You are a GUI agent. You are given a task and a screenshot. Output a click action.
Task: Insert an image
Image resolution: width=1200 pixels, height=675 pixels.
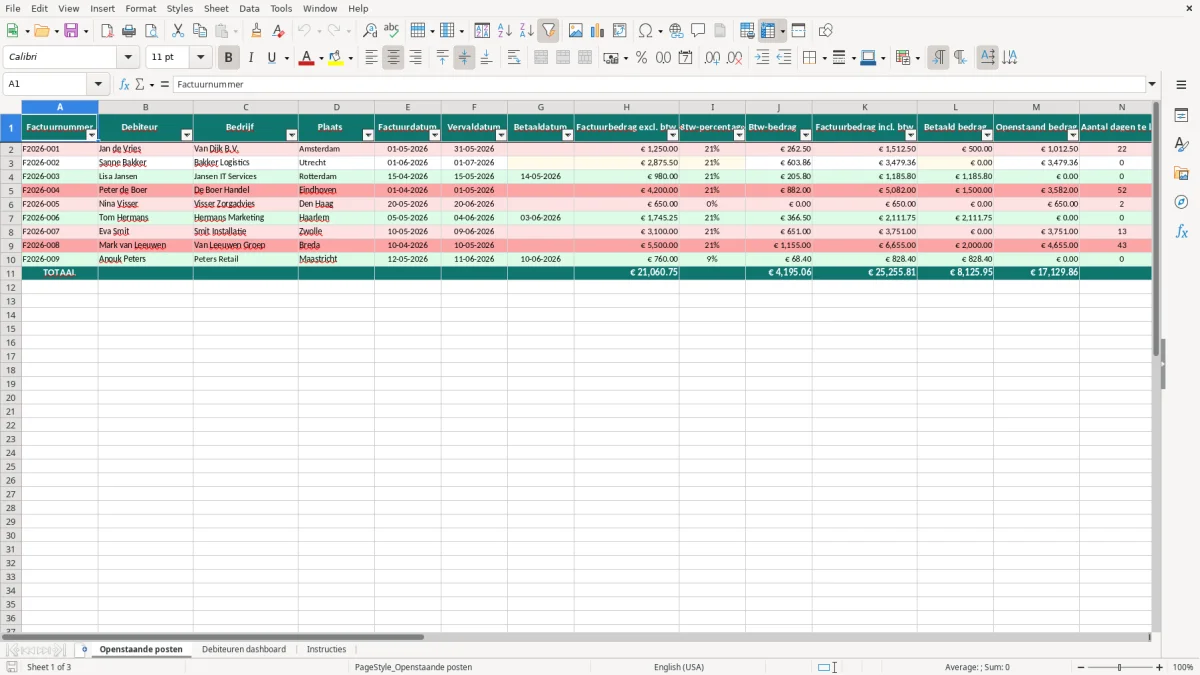click(x=576, y=31)
